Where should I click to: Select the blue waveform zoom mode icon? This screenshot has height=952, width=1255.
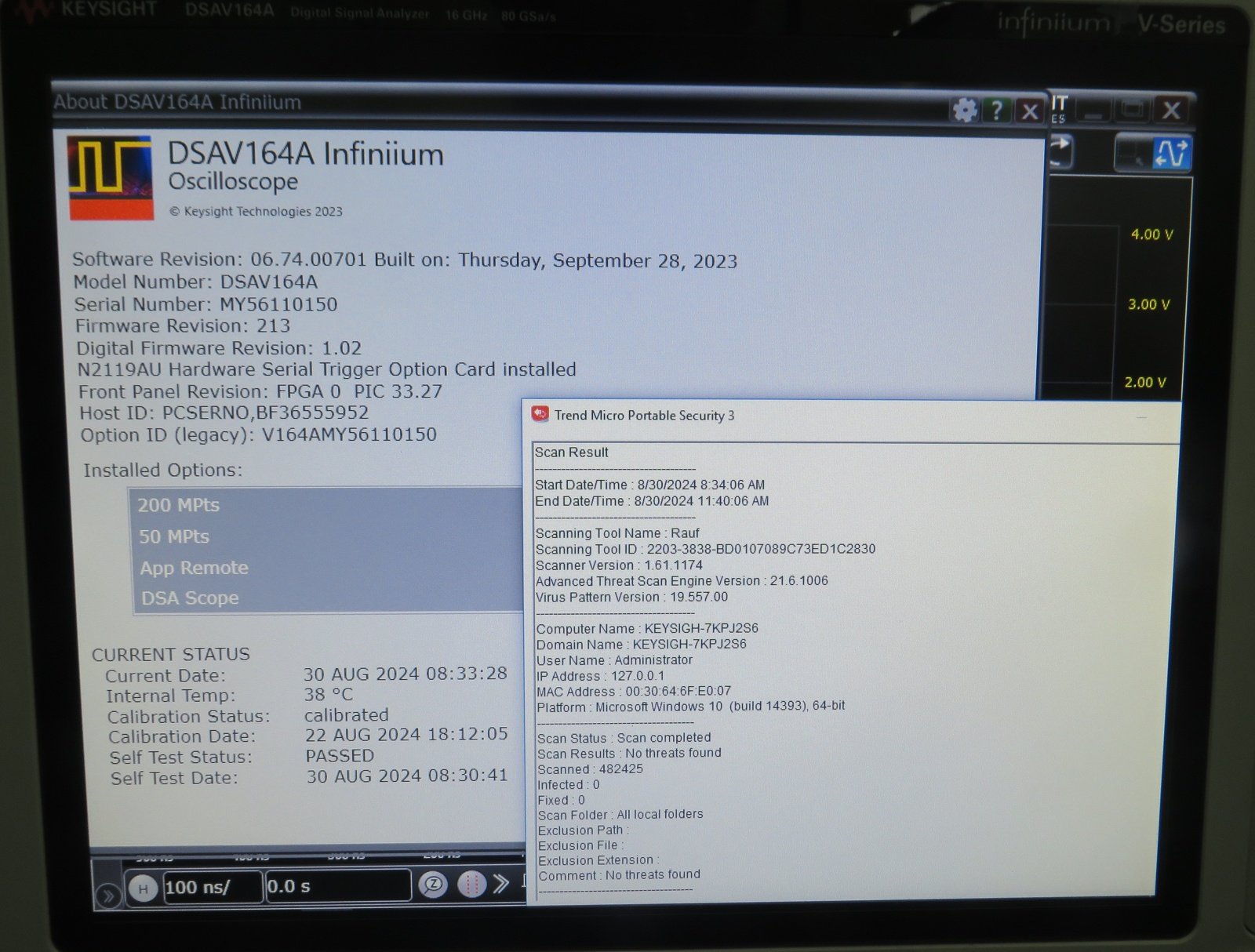point(1171,152)
